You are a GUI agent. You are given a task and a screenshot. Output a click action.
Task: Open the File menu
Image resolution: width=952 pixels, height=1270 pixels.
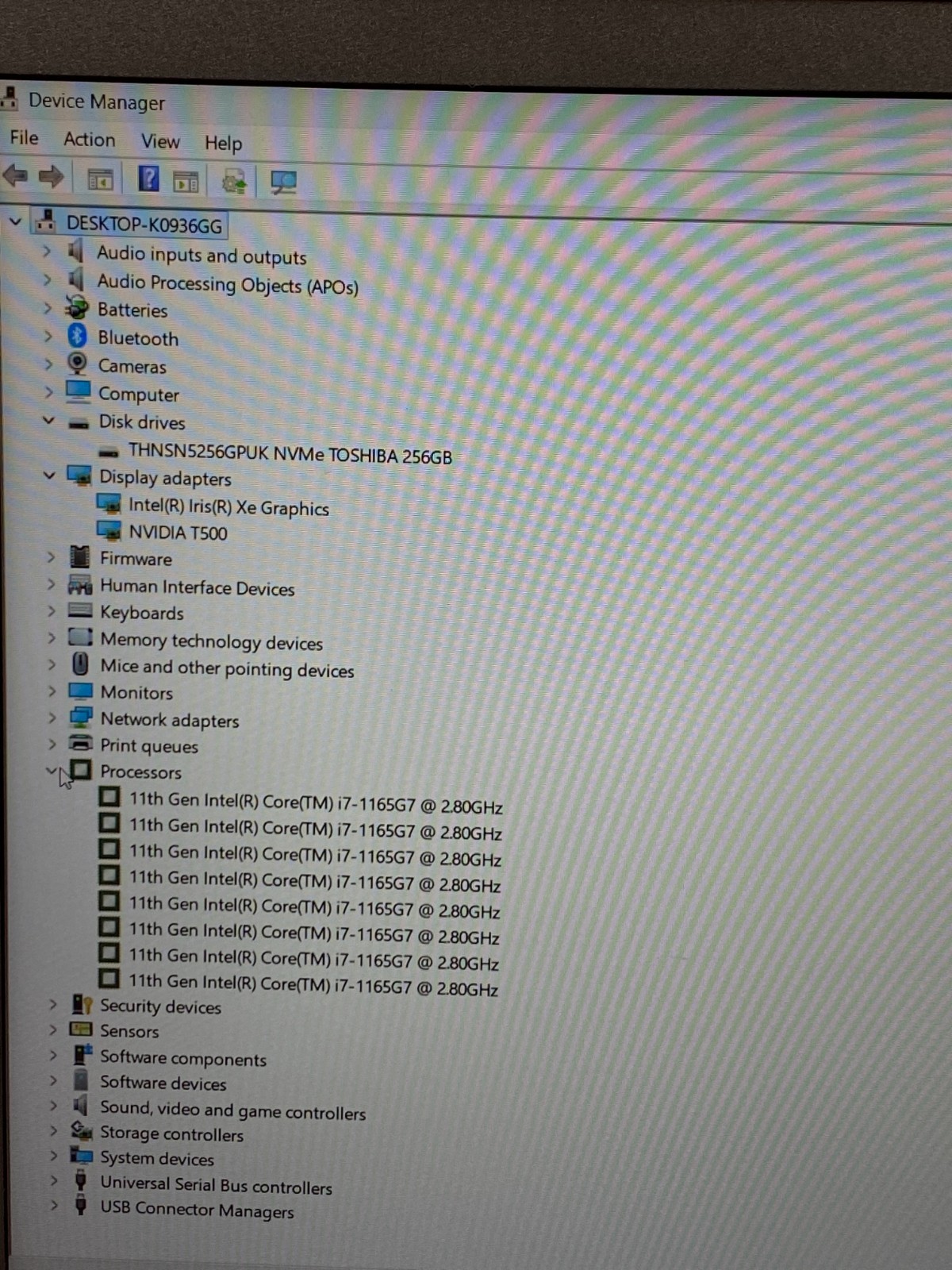click(24, 137)
